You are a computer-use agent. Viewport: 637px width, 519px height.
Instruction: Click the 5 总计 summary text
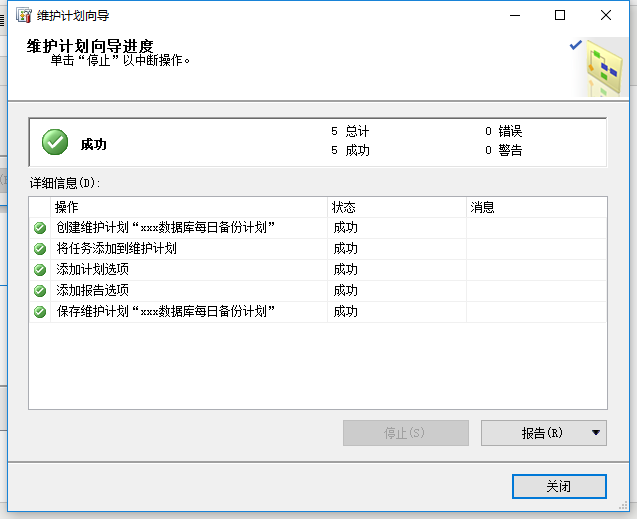point(350,131)
